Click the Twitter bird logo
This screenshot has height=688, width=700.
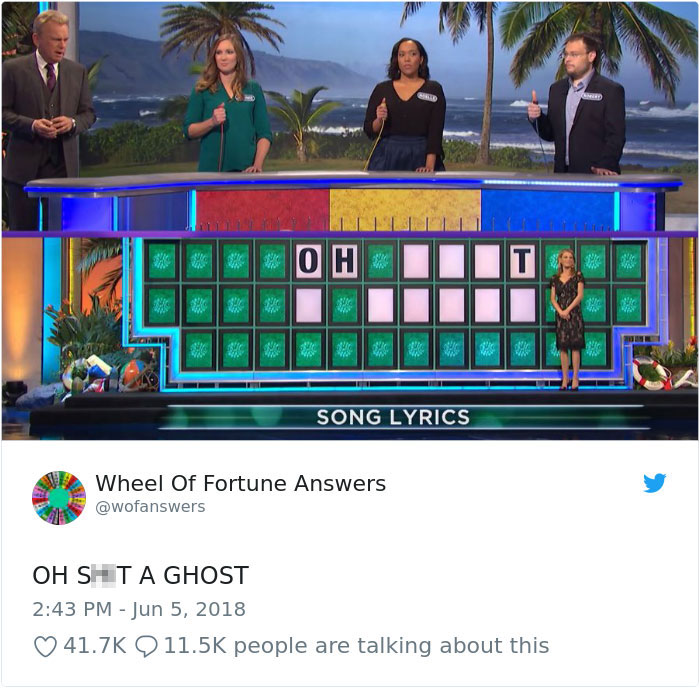[654, 483]
